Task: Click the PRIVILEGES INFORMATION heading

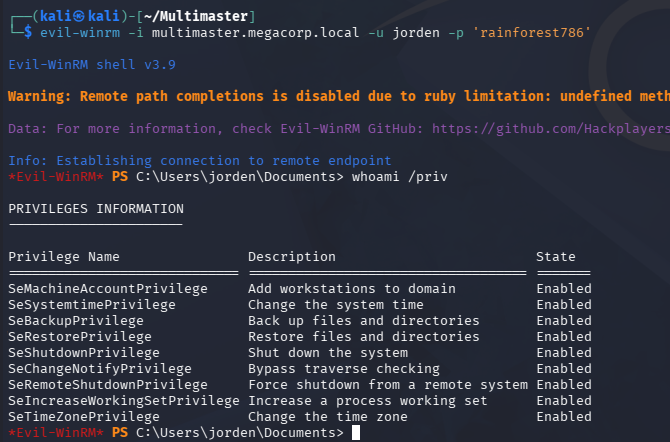Action: (96, 209)
